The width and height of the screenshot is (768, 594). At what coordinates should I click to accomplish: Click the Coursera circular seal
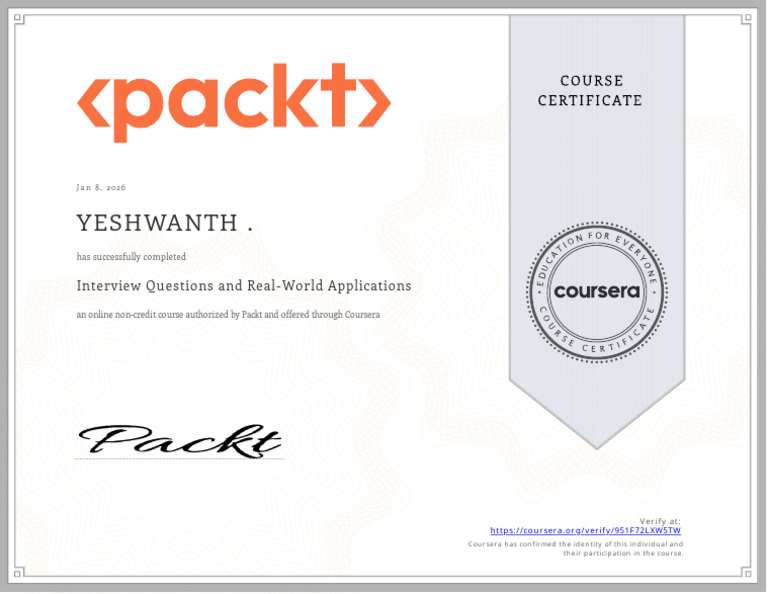click(597, 292)
